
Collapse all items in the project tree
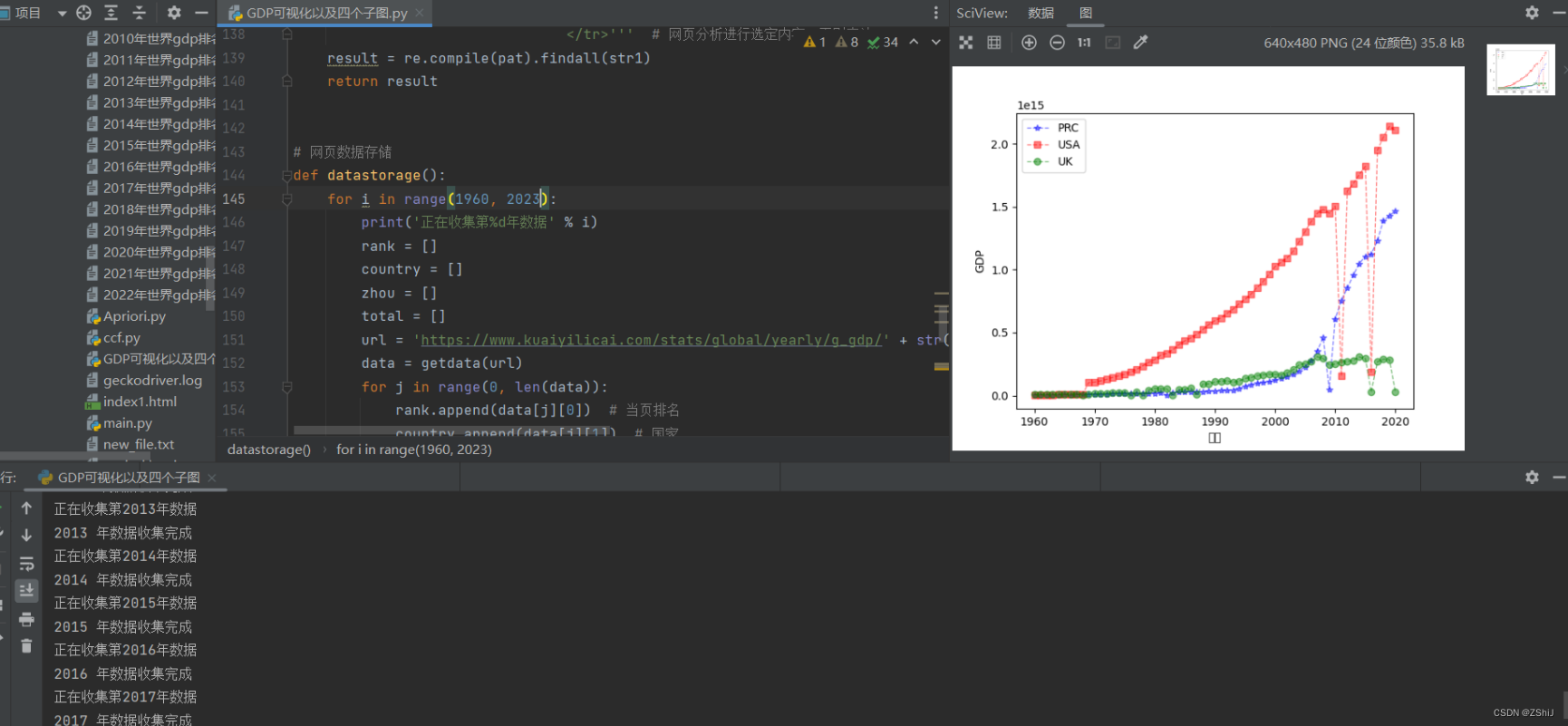click(139, 13)
